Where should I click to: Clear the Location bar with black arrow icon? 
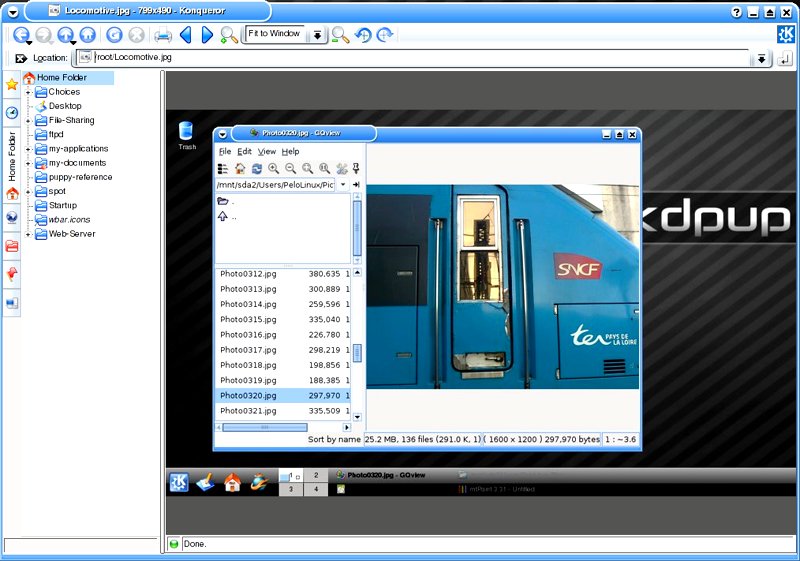point(21,58)
